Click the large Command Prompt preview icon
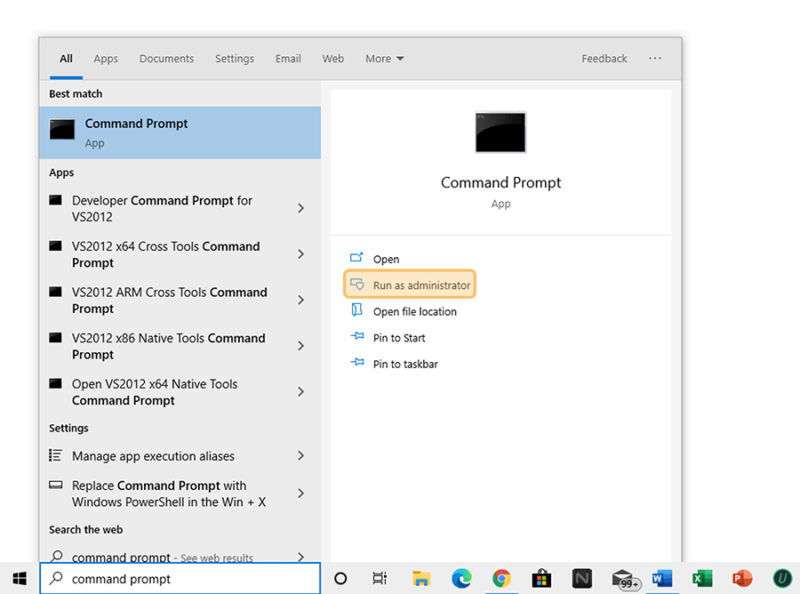 [500, 132]
